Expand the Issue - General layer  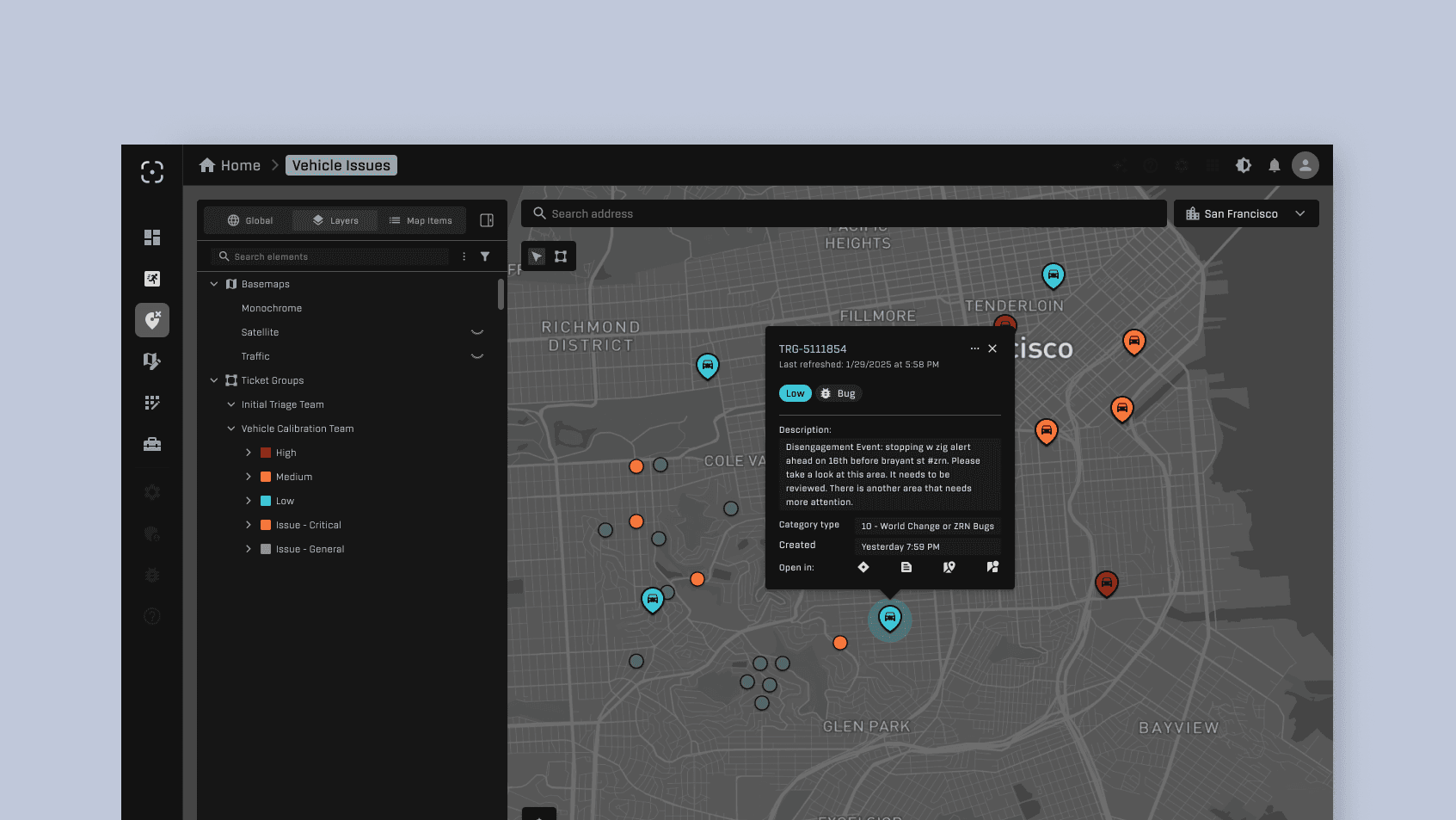(x=249, y=549)
